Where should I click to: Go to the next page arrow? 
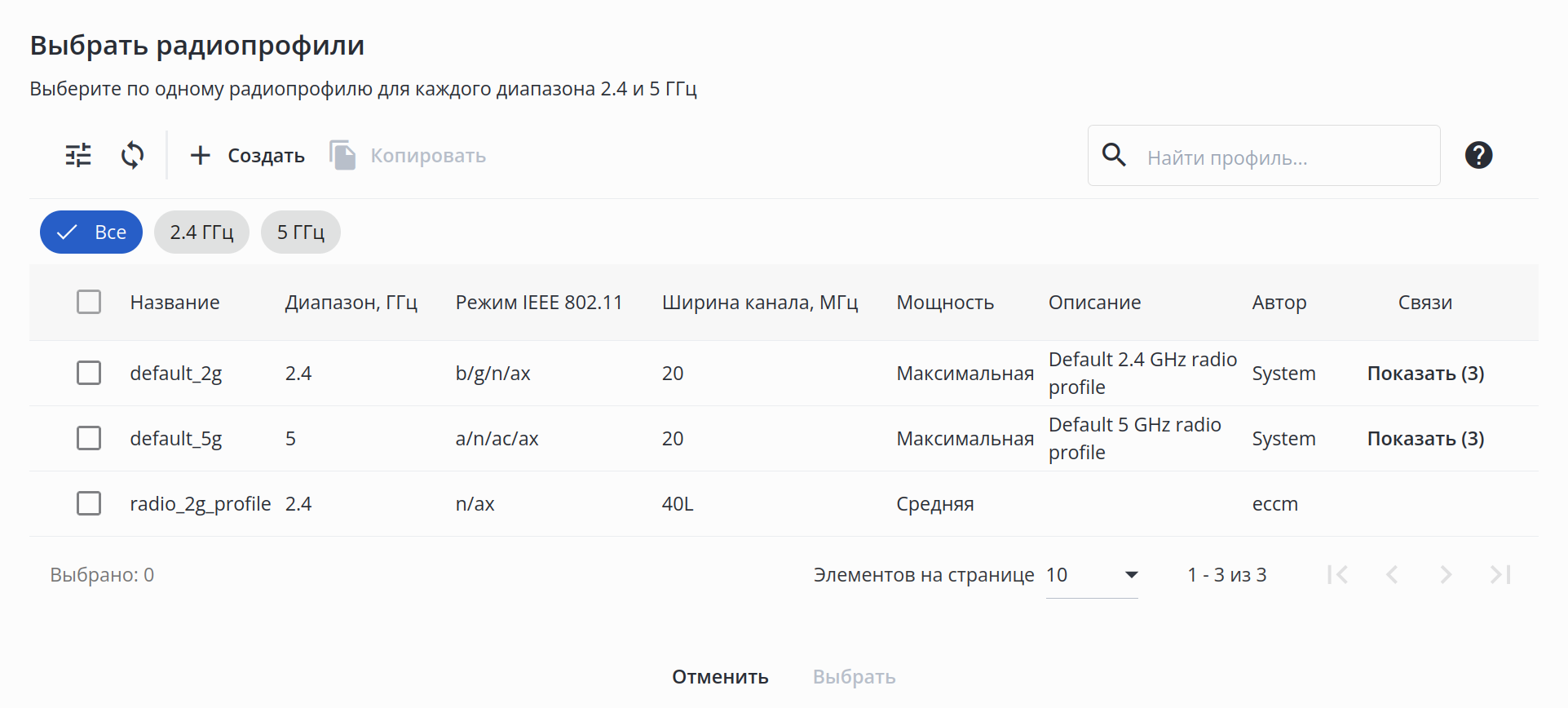[x=1446, y=575]
